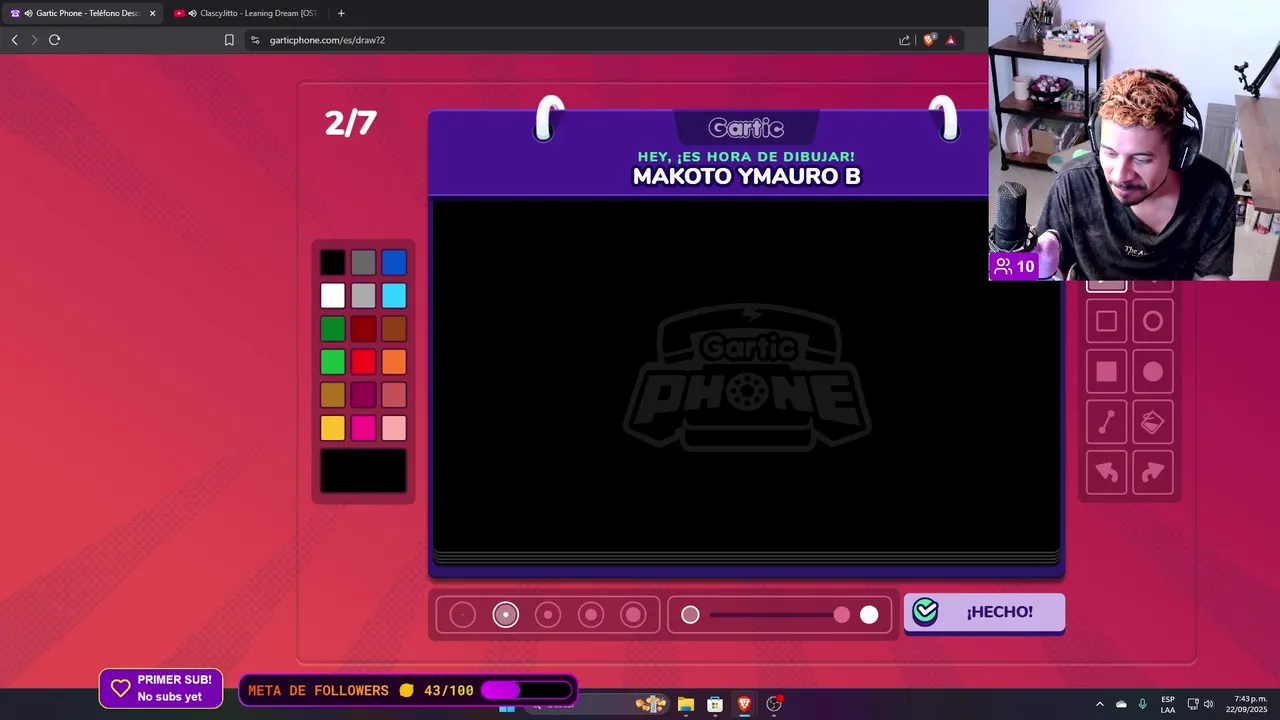
Task: Bookmark this page in address bar
Action: [229, 40]
